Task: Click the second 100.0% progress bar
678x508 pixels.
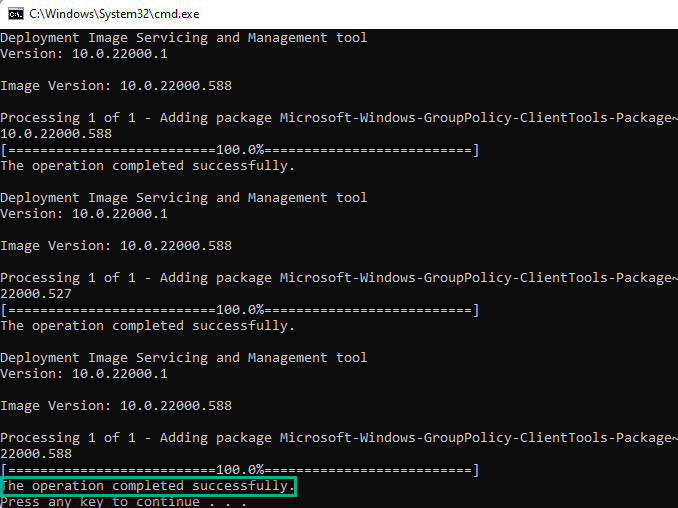Action: coord(240,310)
